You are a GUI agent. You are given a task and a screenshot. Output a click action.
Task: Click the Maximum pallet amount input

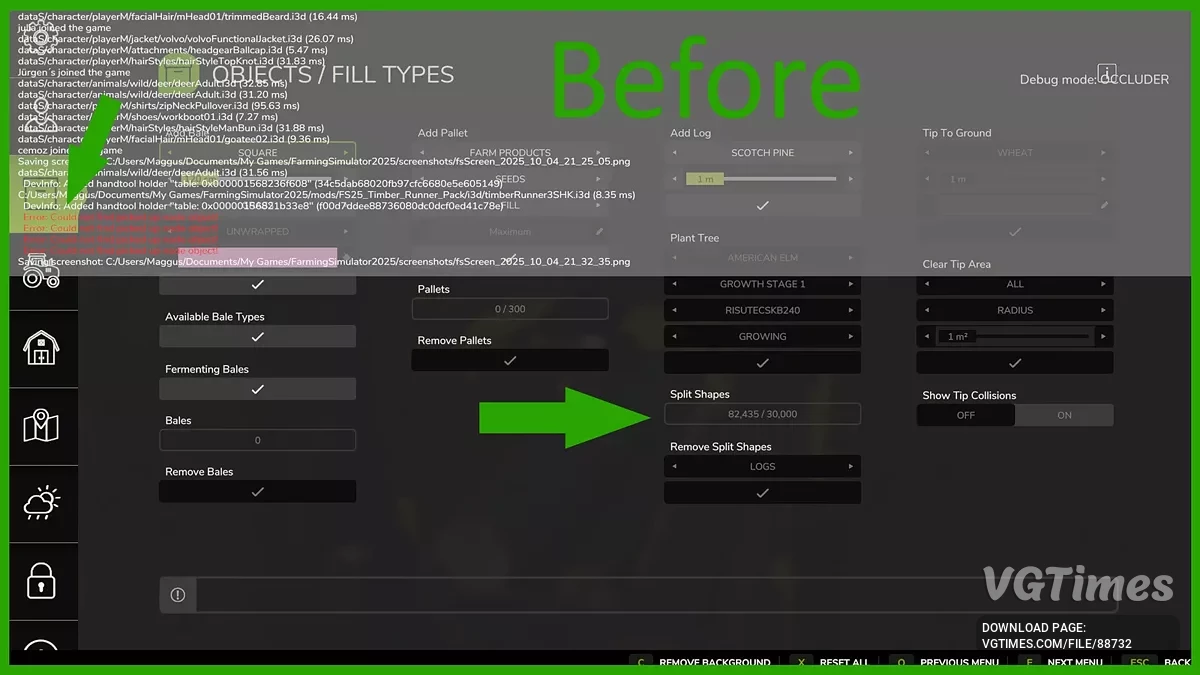tap(510, 232)
